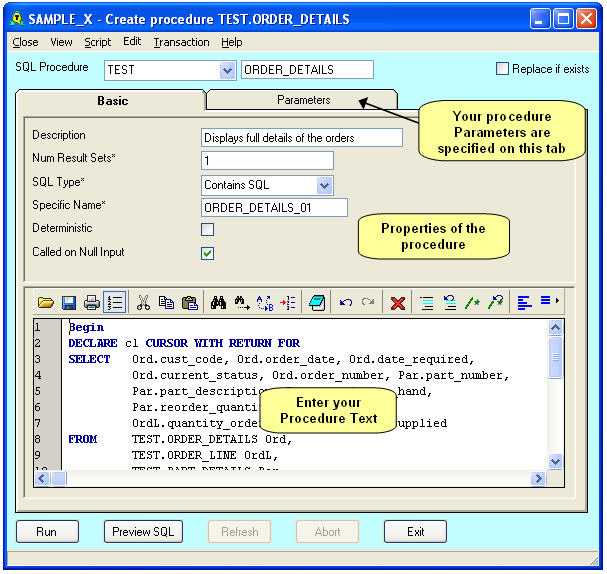Click the Num Result Sets field
The height and width of the screenshot is (574, 607).
267,160
